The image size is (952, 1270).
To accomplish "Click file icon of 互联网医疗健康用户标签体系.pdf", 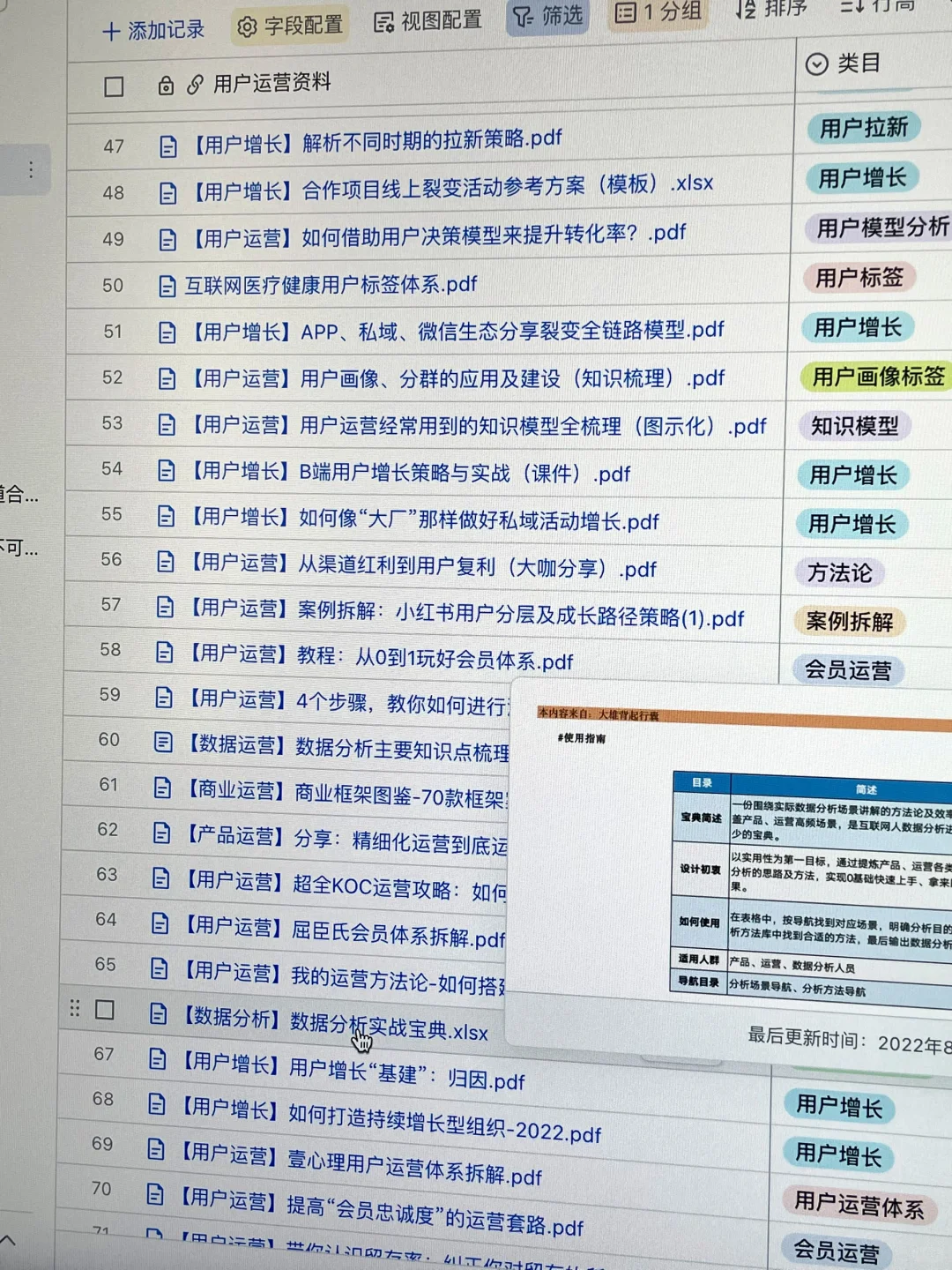I will point(167,286).
